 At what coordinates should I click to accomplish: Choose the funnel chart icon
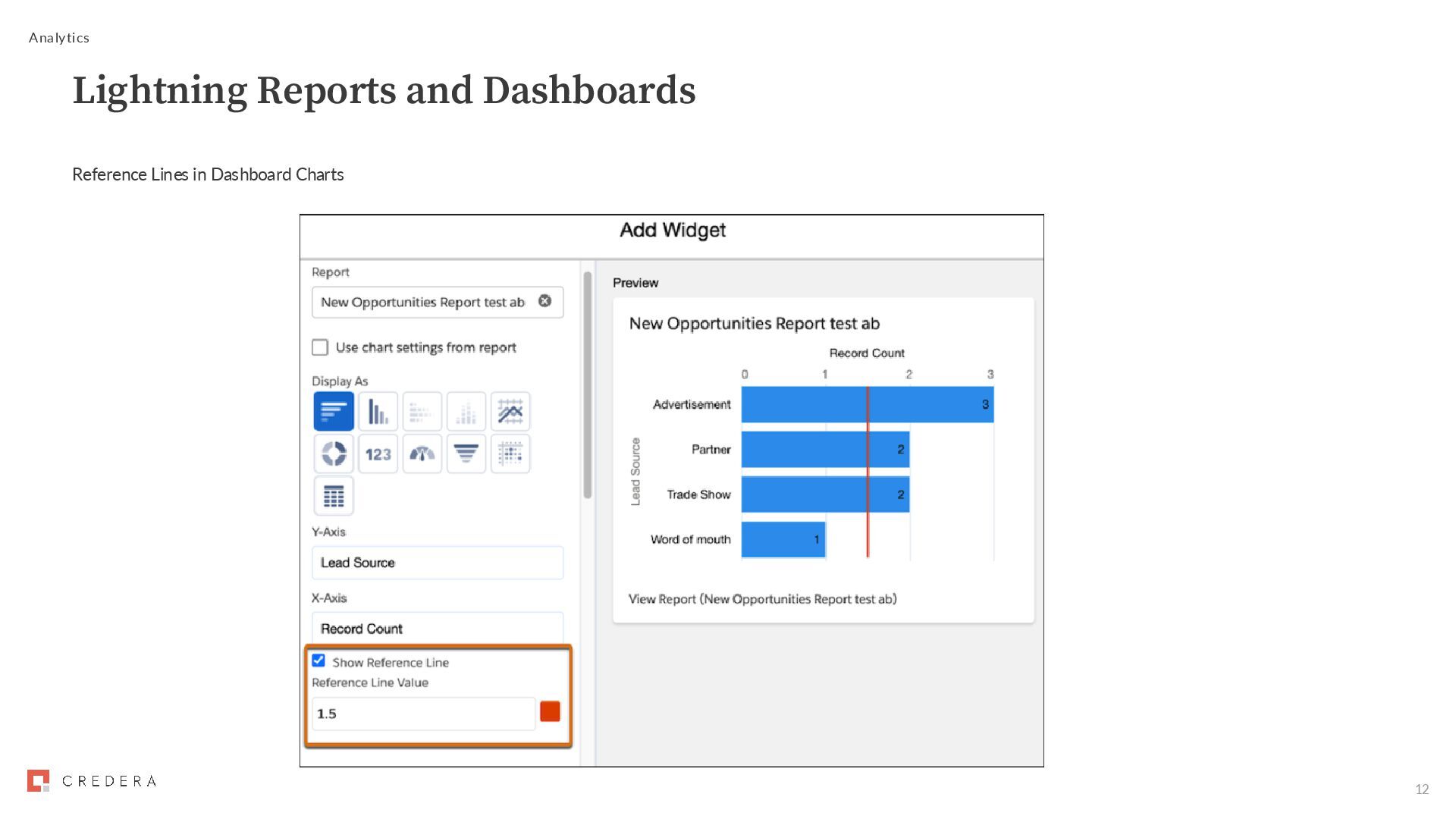tap(466, 454)
